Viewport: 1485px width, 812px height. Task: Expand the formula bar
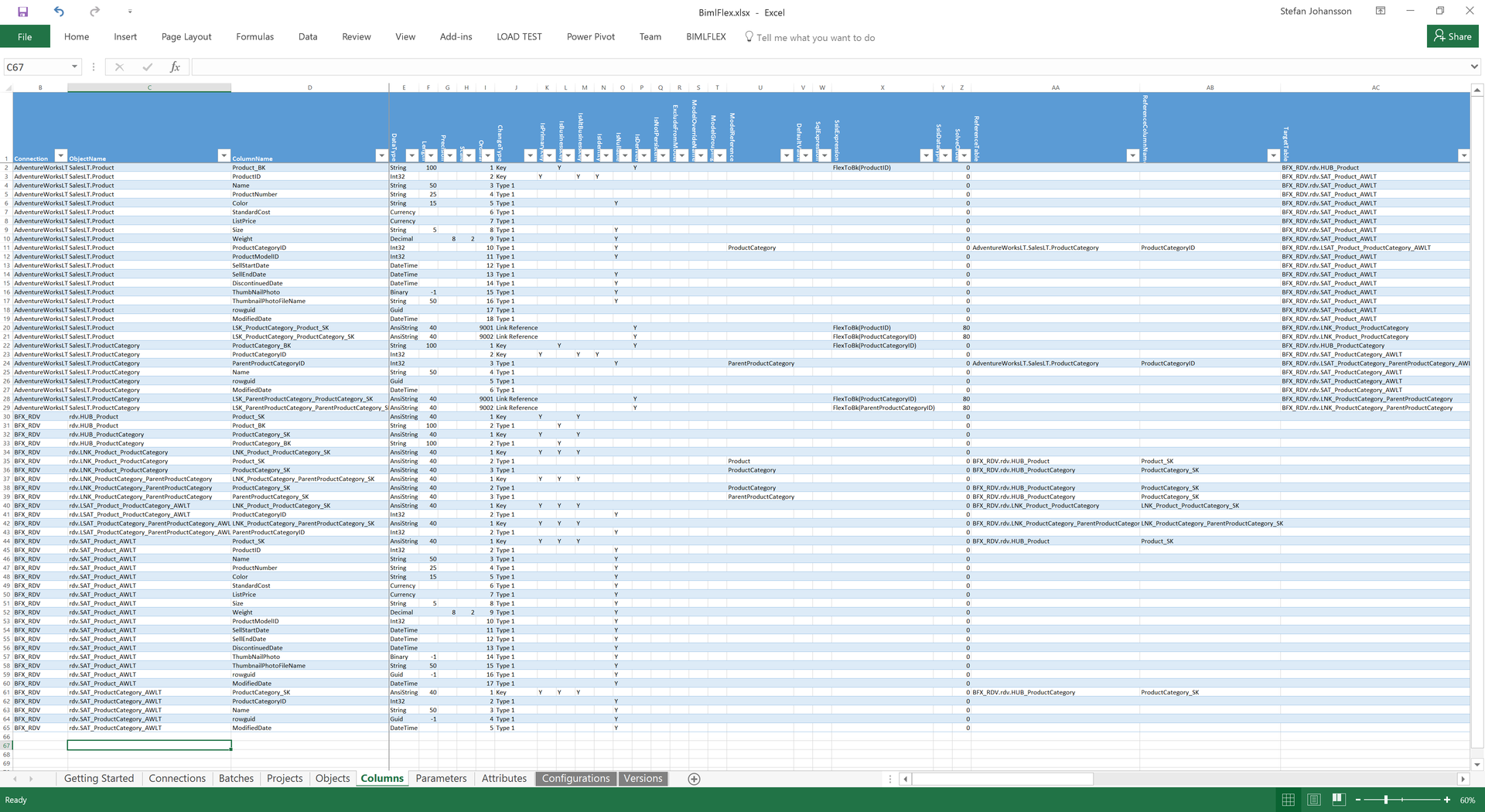click(x=1474, y=67)
